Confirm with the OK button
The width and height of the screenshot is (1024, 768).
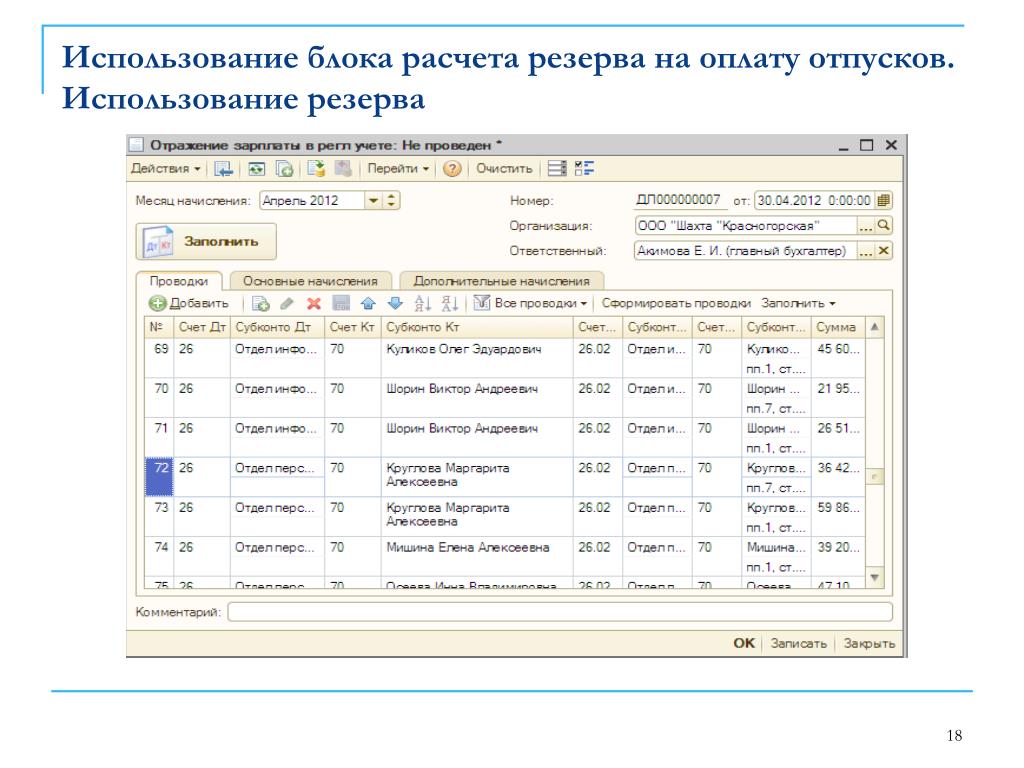(x=744, y=643)
